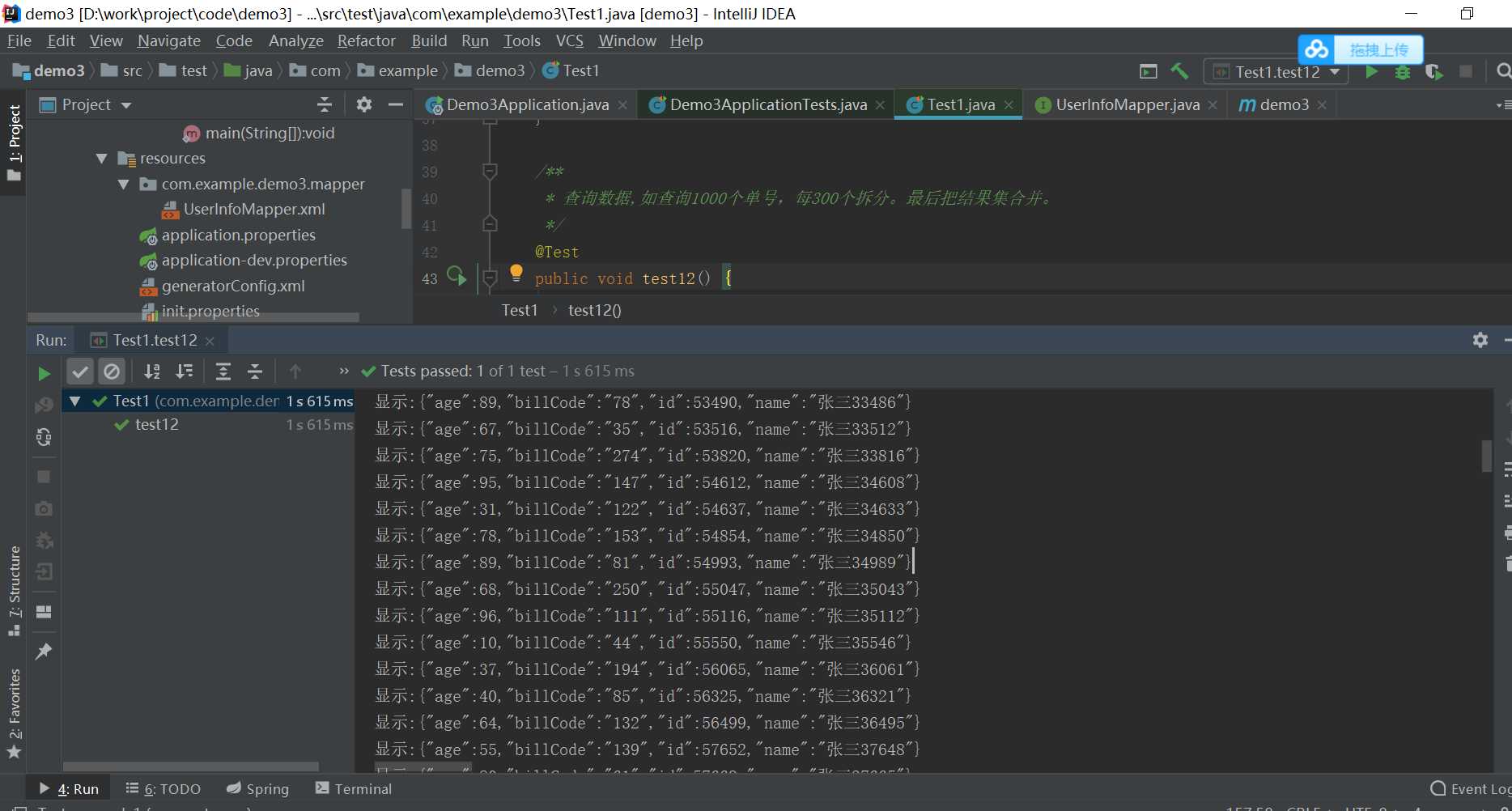This screenshot has height=811, width=1512.
Task: Click the Project tree horizontal scrollbar
Action: coord(193,317)
